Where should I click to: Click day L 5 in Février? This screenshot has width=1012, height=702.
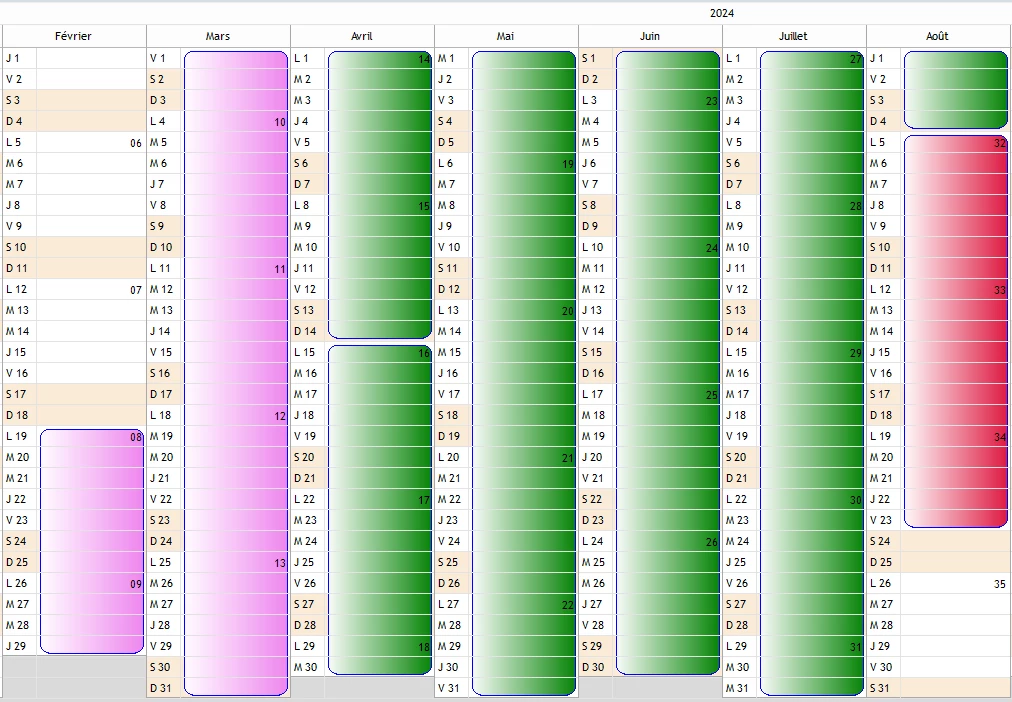14,143
